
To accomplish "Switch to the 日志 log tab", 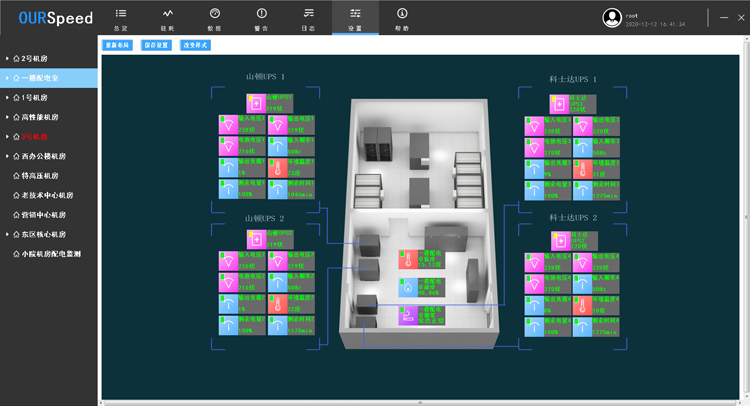I will pyautogui.click(x=308, y=18).
